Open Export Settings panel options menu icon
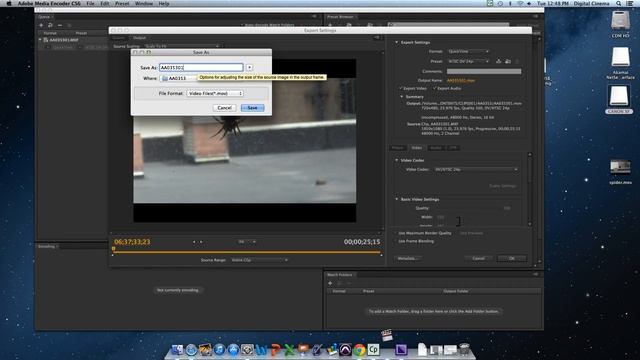This screenshot has height=360, width=640. (x=376, y=38)
